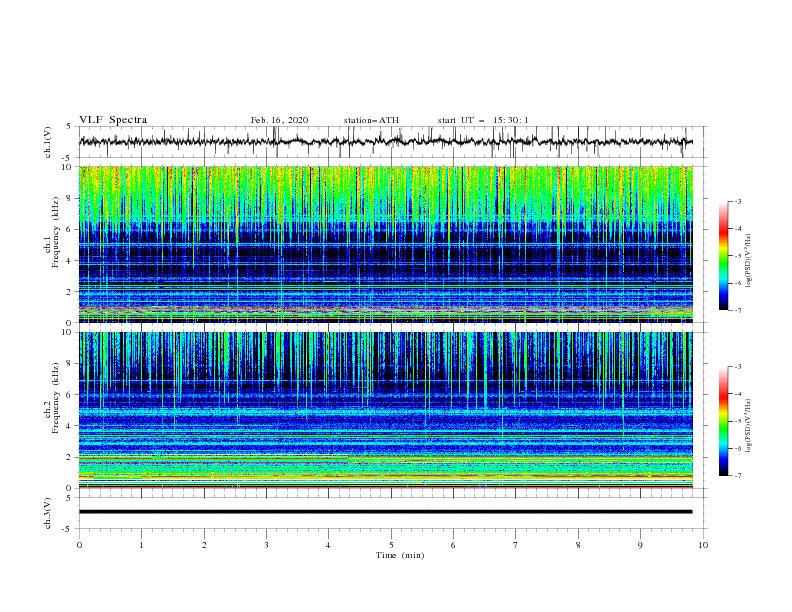Image resolution: width=792 pixels, height=612 pixels.
Task: Click time axis tick label '10'
Action: coord(703,545)
